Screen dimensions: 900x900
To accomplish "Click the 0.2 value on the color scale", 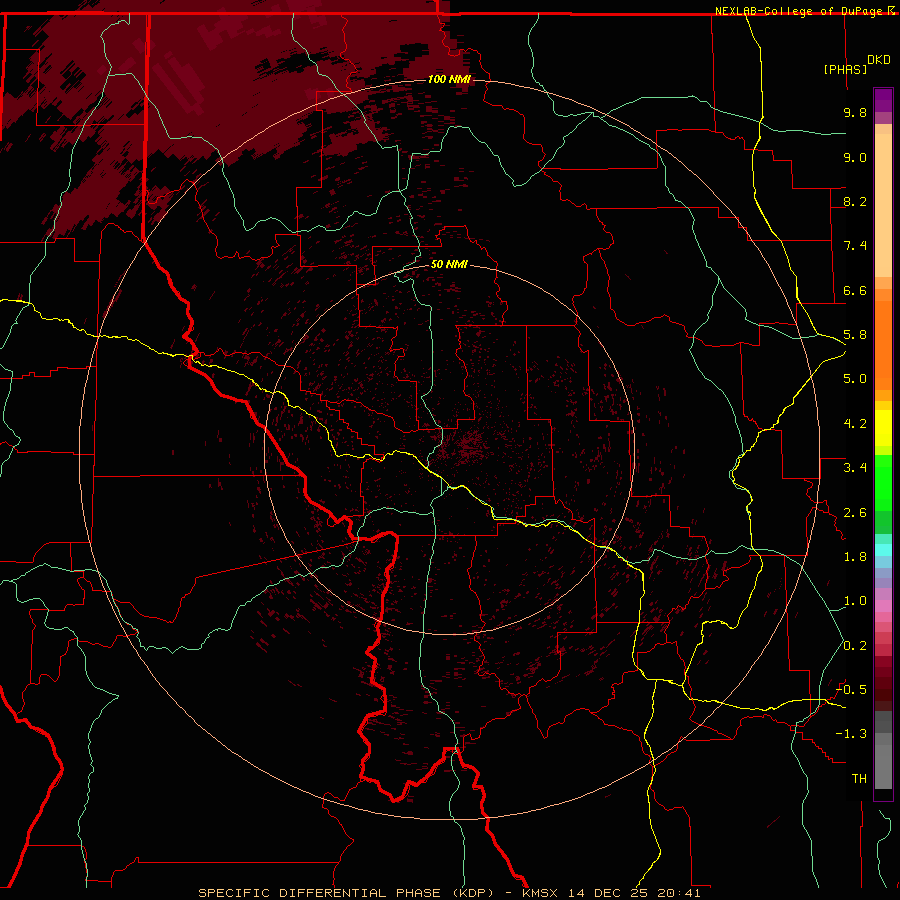I will 855,646.
